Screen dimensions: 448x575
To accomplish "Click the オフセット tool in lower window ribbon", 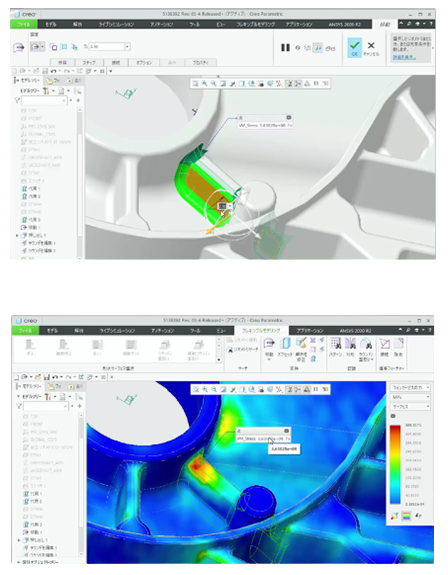I will [x=285, y=347].
